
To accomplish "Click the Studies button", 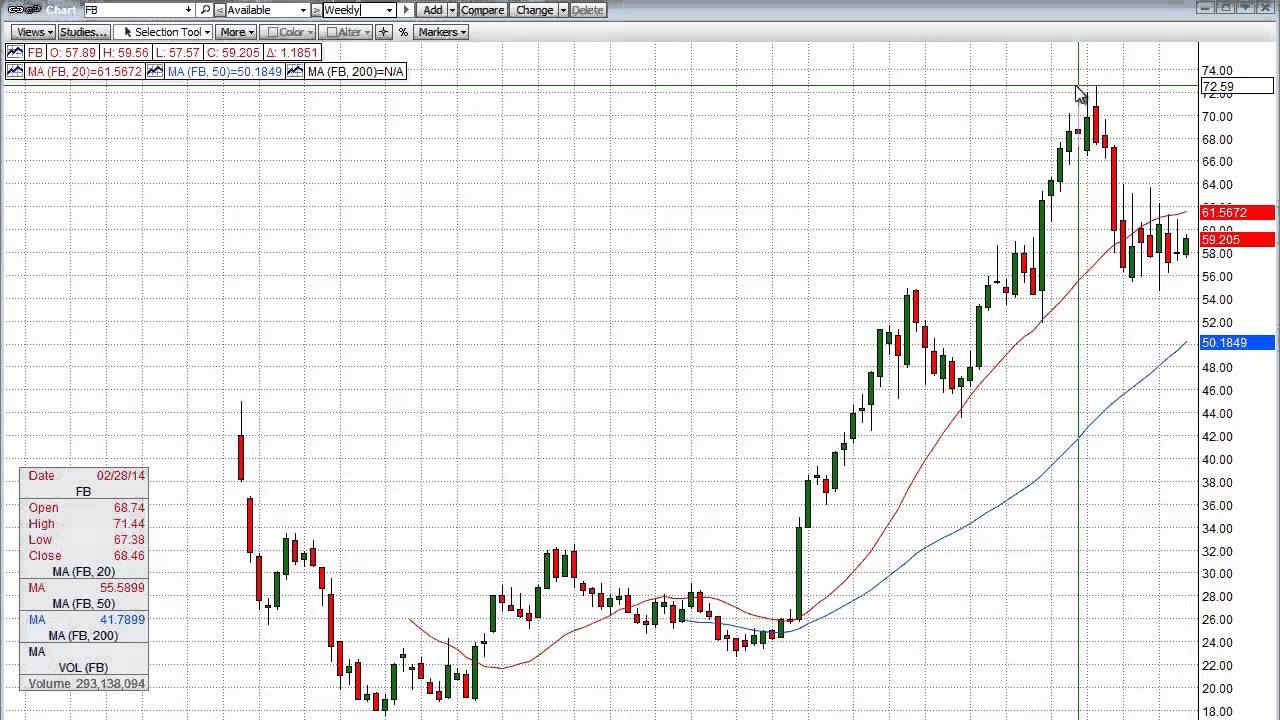I will tap(83, 32).
